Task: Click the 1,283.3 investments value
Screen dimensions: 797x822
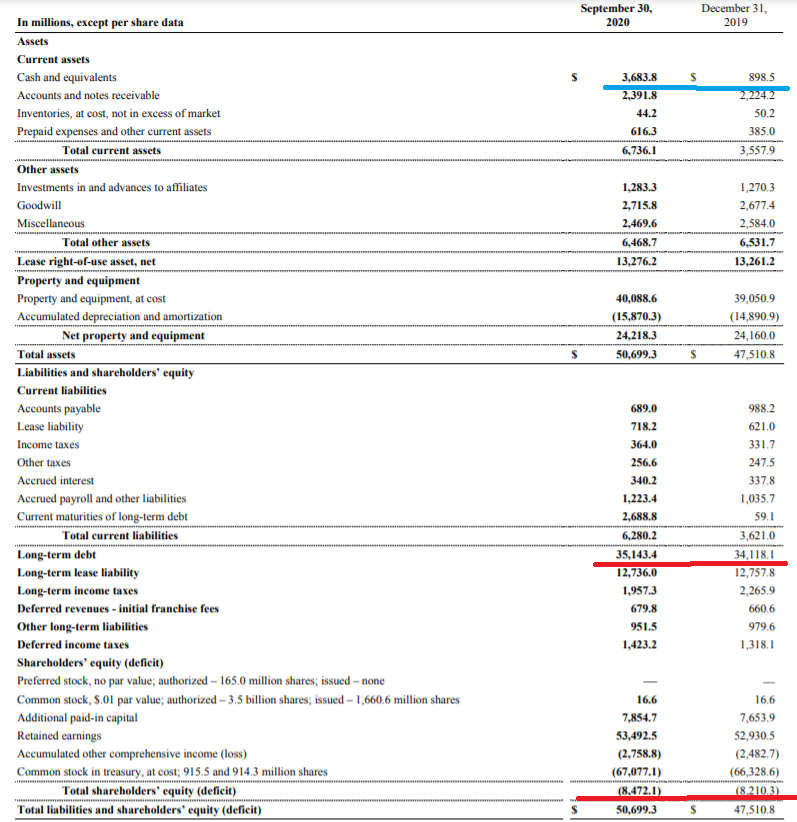Action: pyautogui.click(x=639, y=187)
